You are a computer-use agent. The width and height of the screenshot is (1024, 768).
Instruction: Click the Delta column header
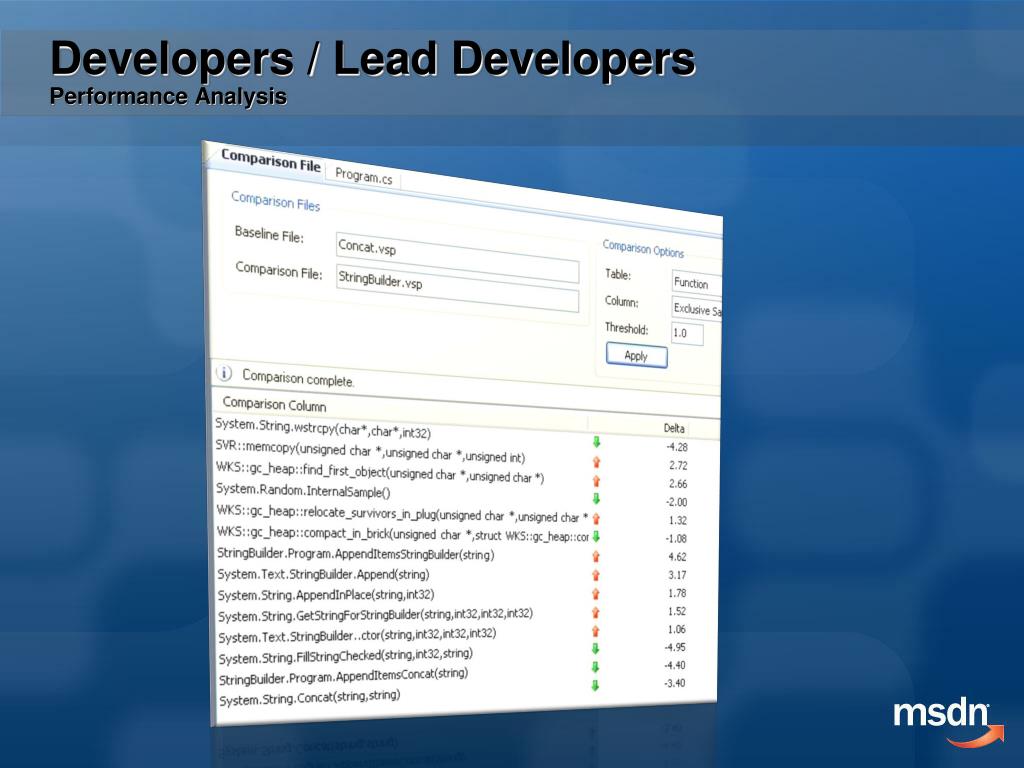674,428
